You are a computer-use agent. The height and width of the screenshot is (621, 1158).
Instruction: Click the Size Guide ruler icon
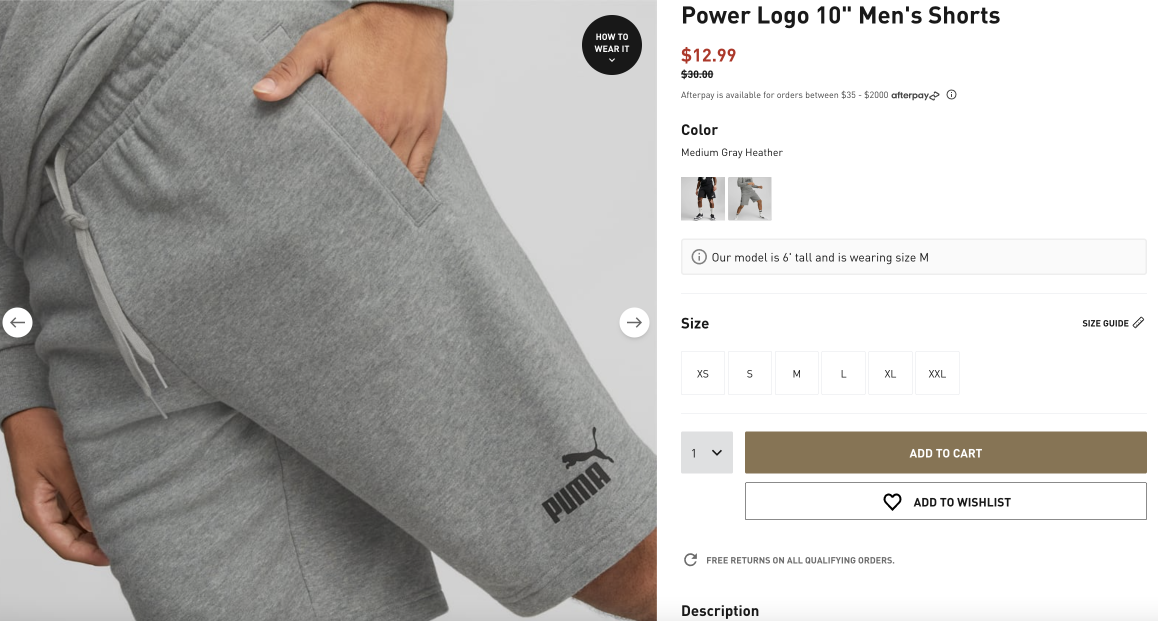point(1138,323)
